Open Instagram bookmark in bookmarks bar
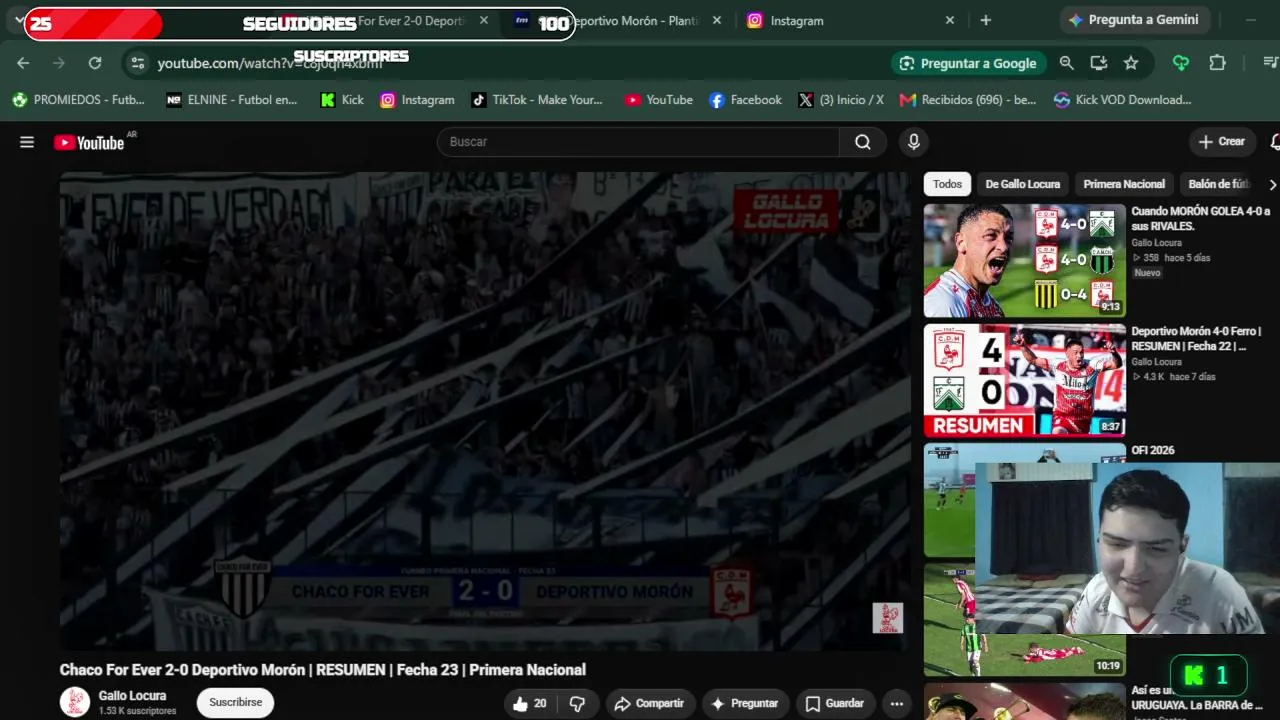The width and height of the screenshot is (1280, 720). 418,100
